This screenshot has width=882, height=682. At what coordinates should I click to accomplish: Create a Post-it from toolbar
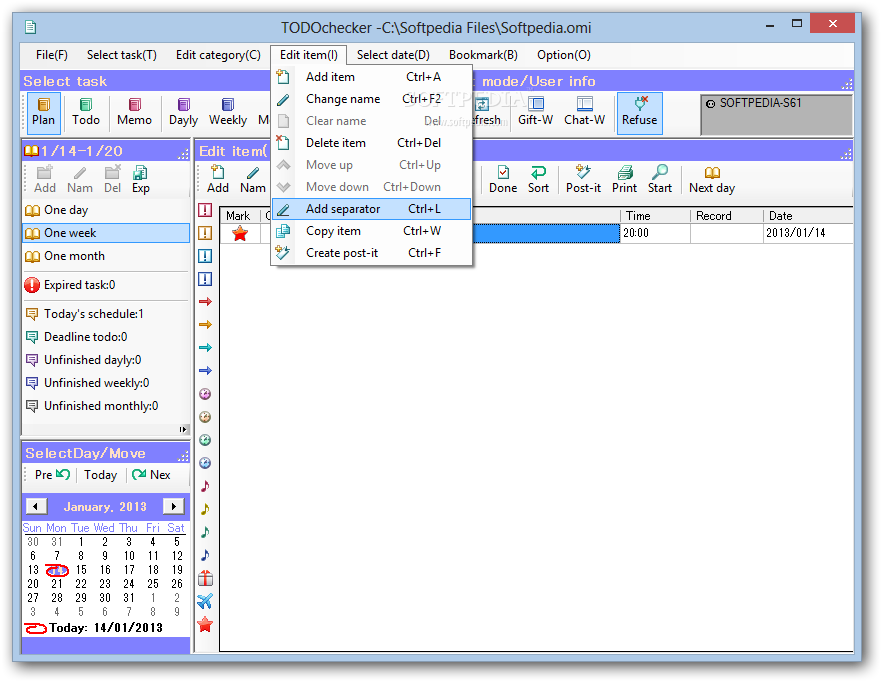click(583, 180)
